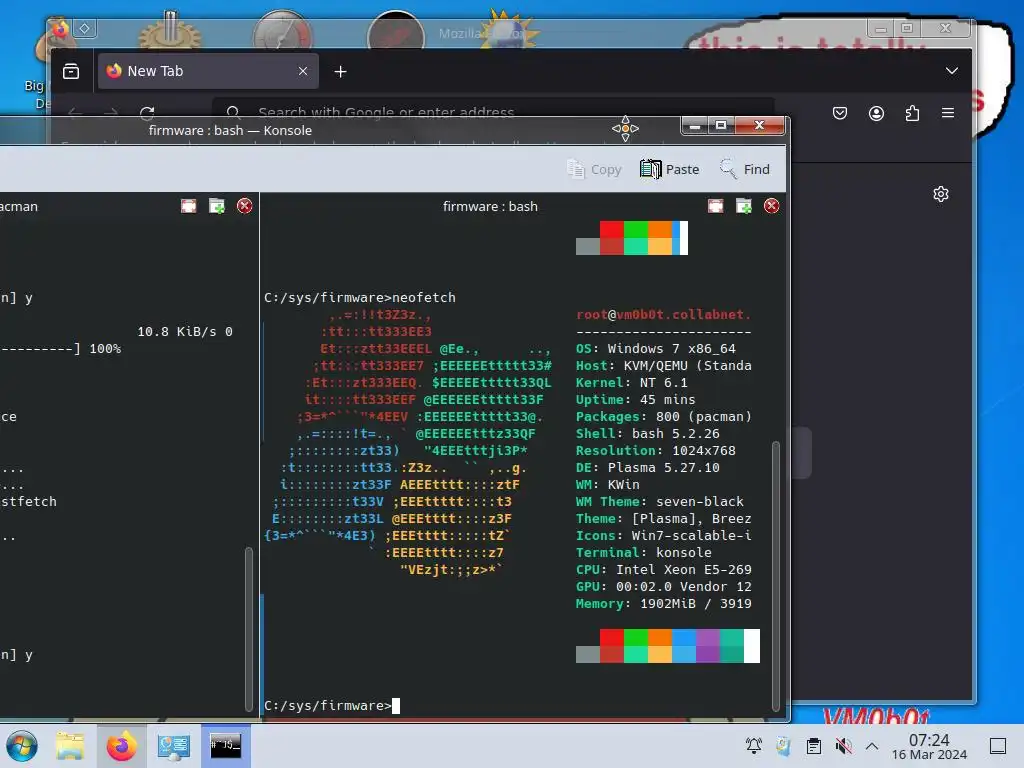This screenshot has height=768, width=1024.
Task: Expand hidden system tray icons arrow
Action: (872, 745)
